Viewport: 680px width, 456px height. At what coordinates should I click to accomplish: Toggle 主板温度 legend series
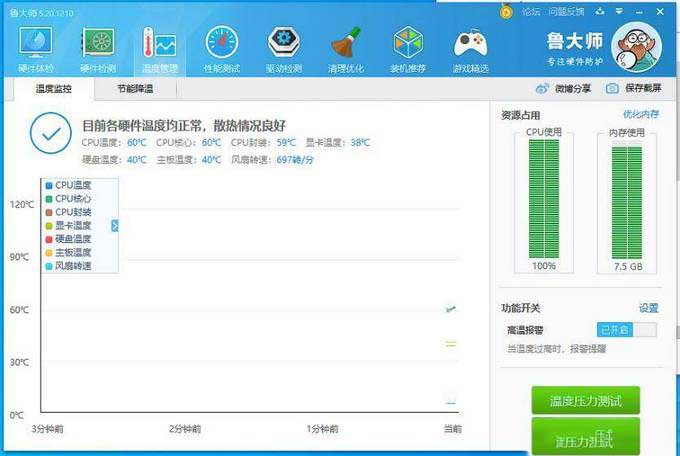pyautogui.click(x=68, y=253)
